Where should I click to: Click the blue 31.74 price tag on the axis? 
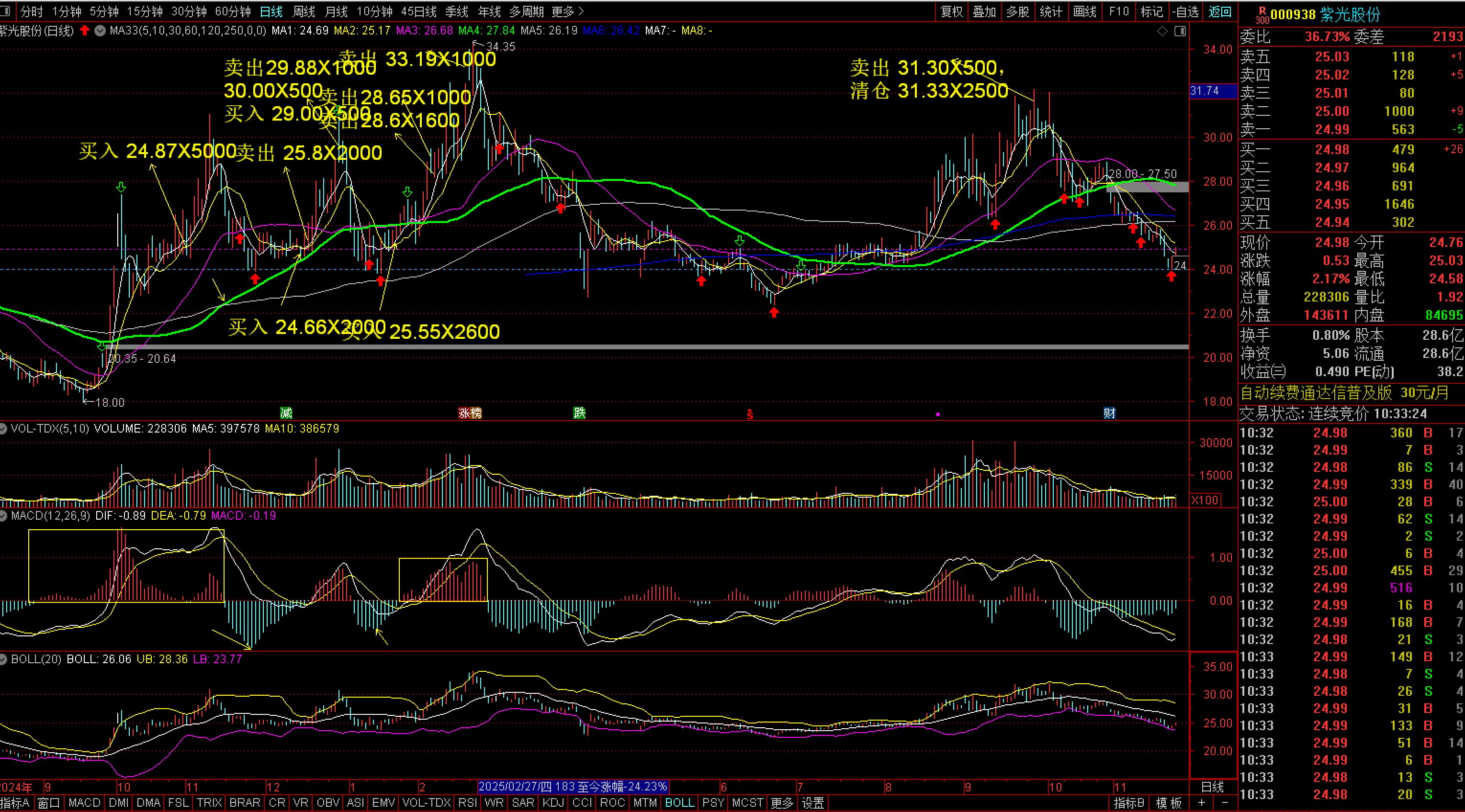pos(1205,91)
